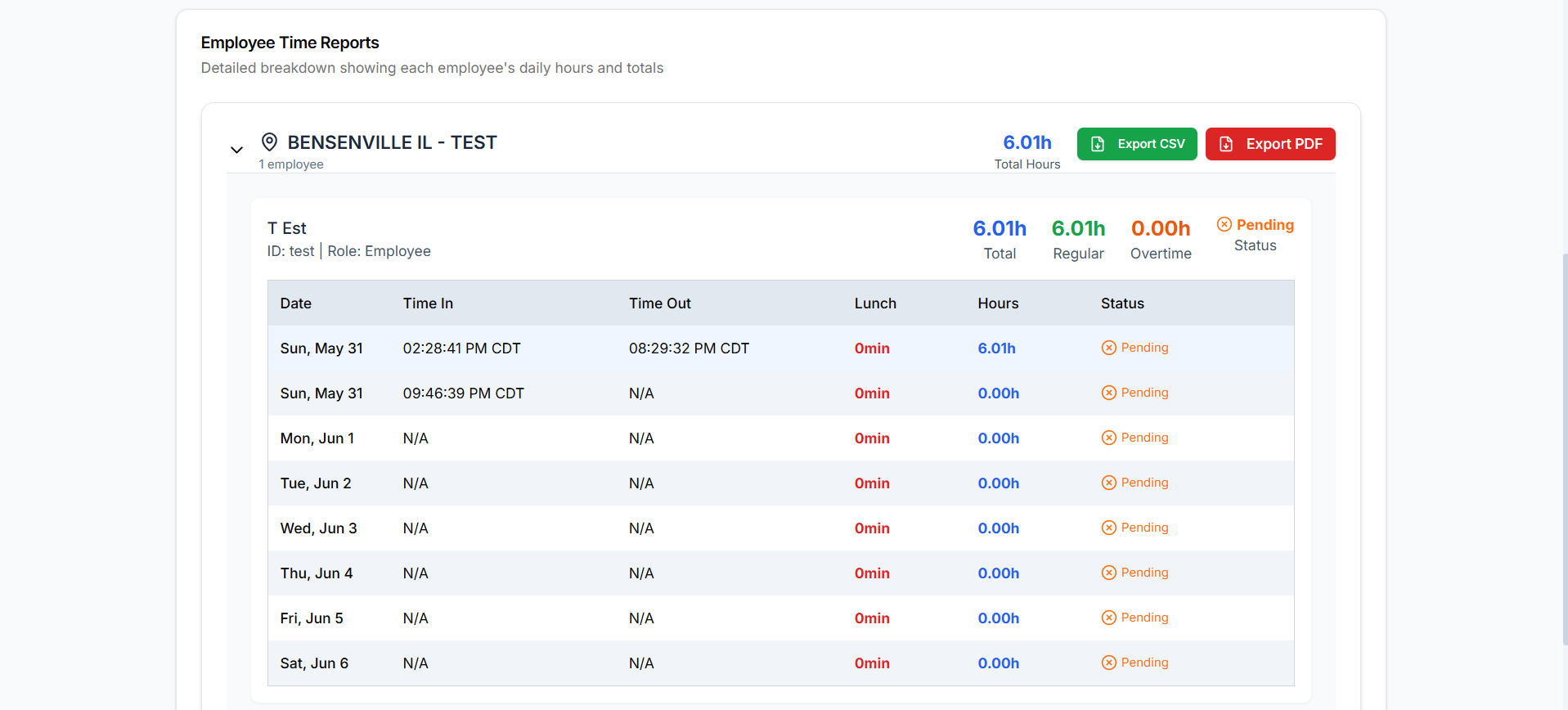Click the Pending status icon for Wed, Jun 3

[1109, 528]
